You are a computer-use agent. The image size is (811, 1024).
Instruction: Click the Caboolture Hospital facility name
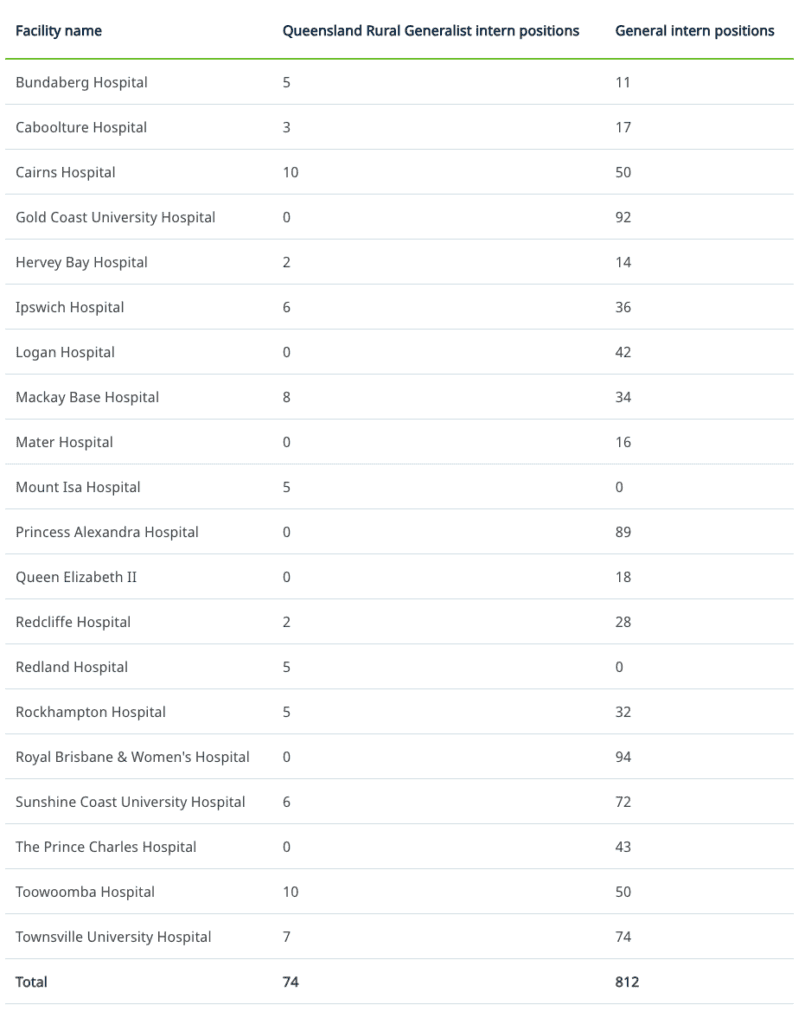coord(81,127)
